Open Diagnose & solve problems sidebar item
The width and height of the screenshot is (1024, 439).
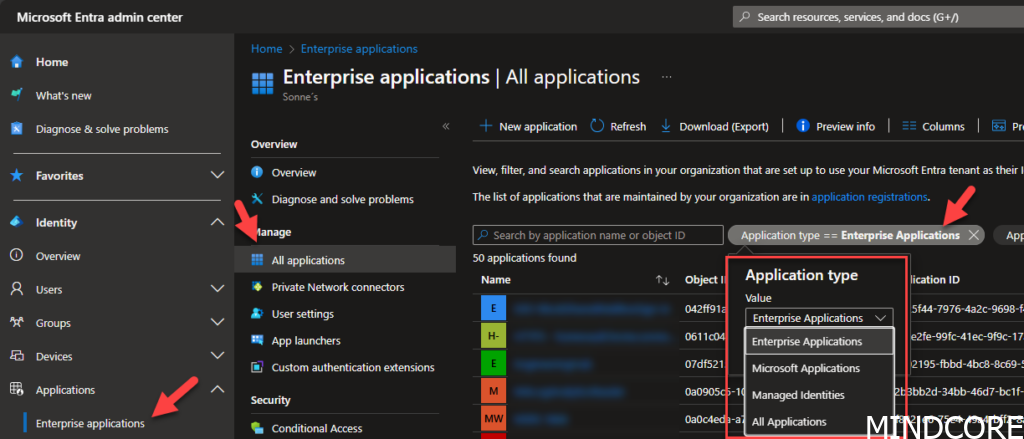coord(102,129)
